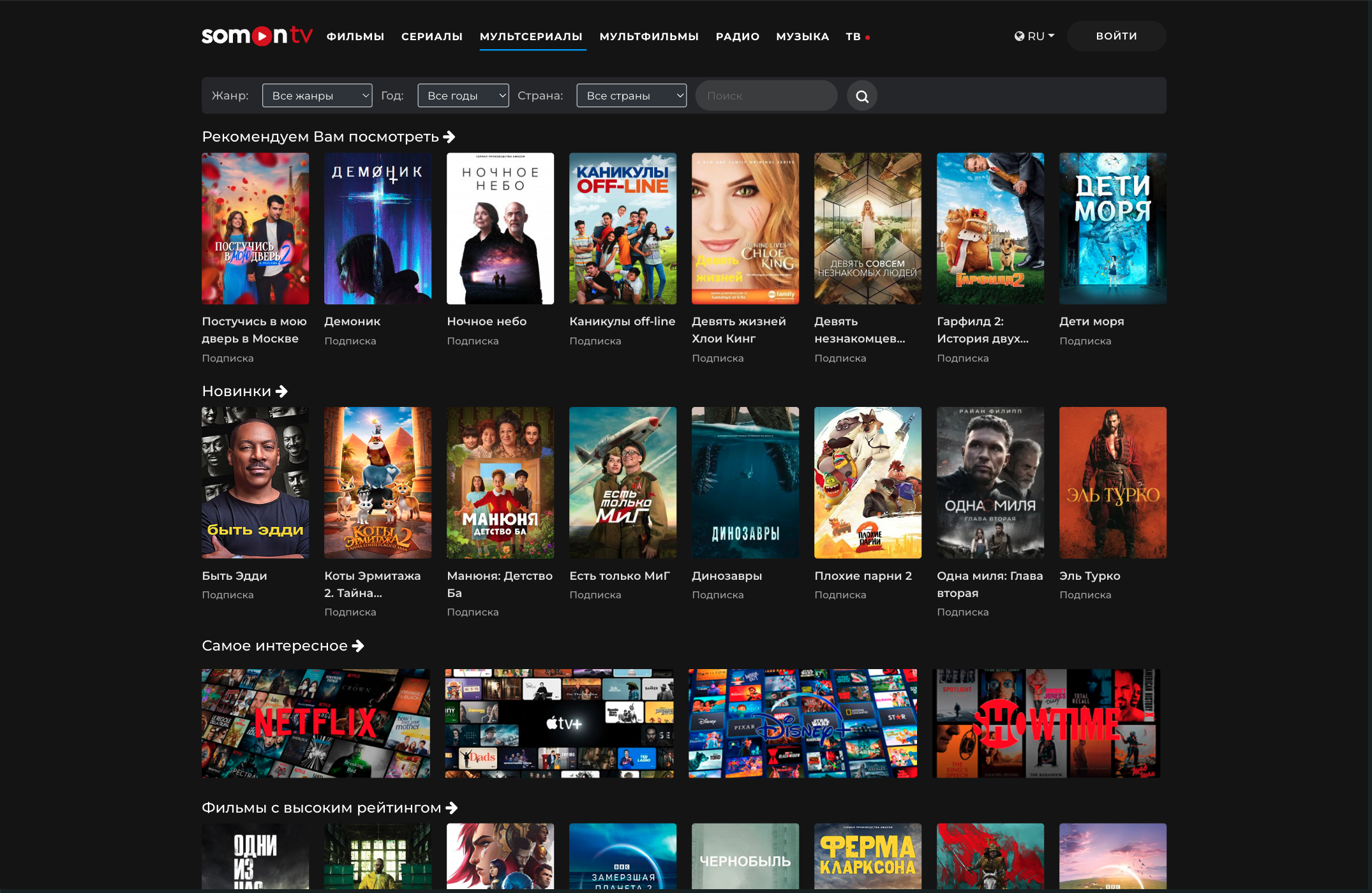Image resolution: width=1372 pixels, height=893 pixels.
Task: Open the Ферма Кларксона poster
Action: (868, 856)
